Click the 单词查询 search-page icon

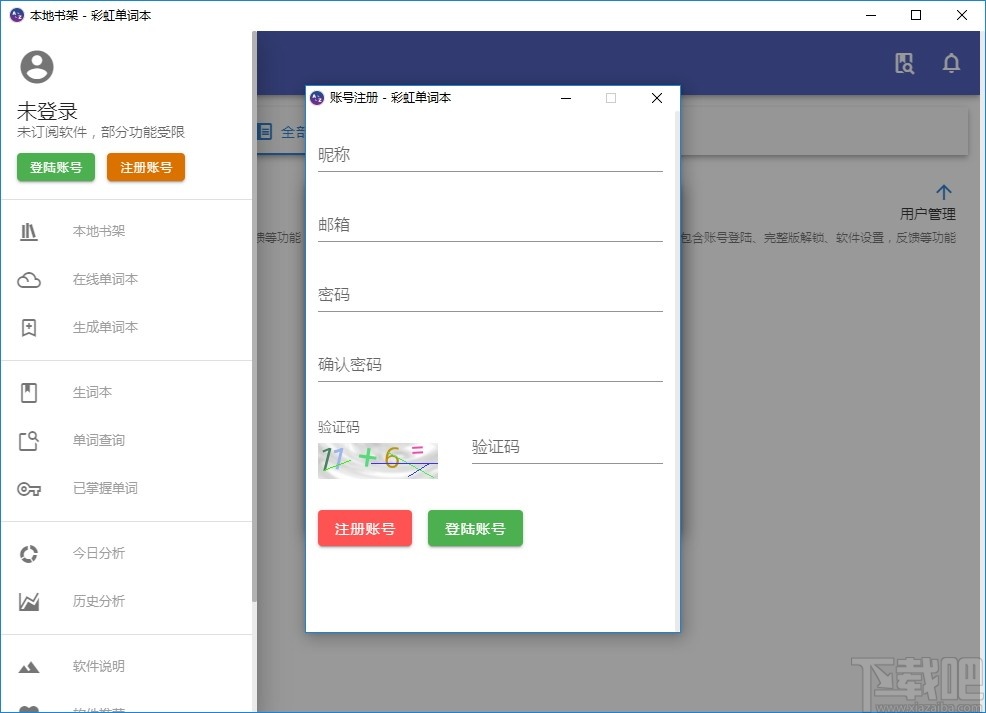pos(29,441)
